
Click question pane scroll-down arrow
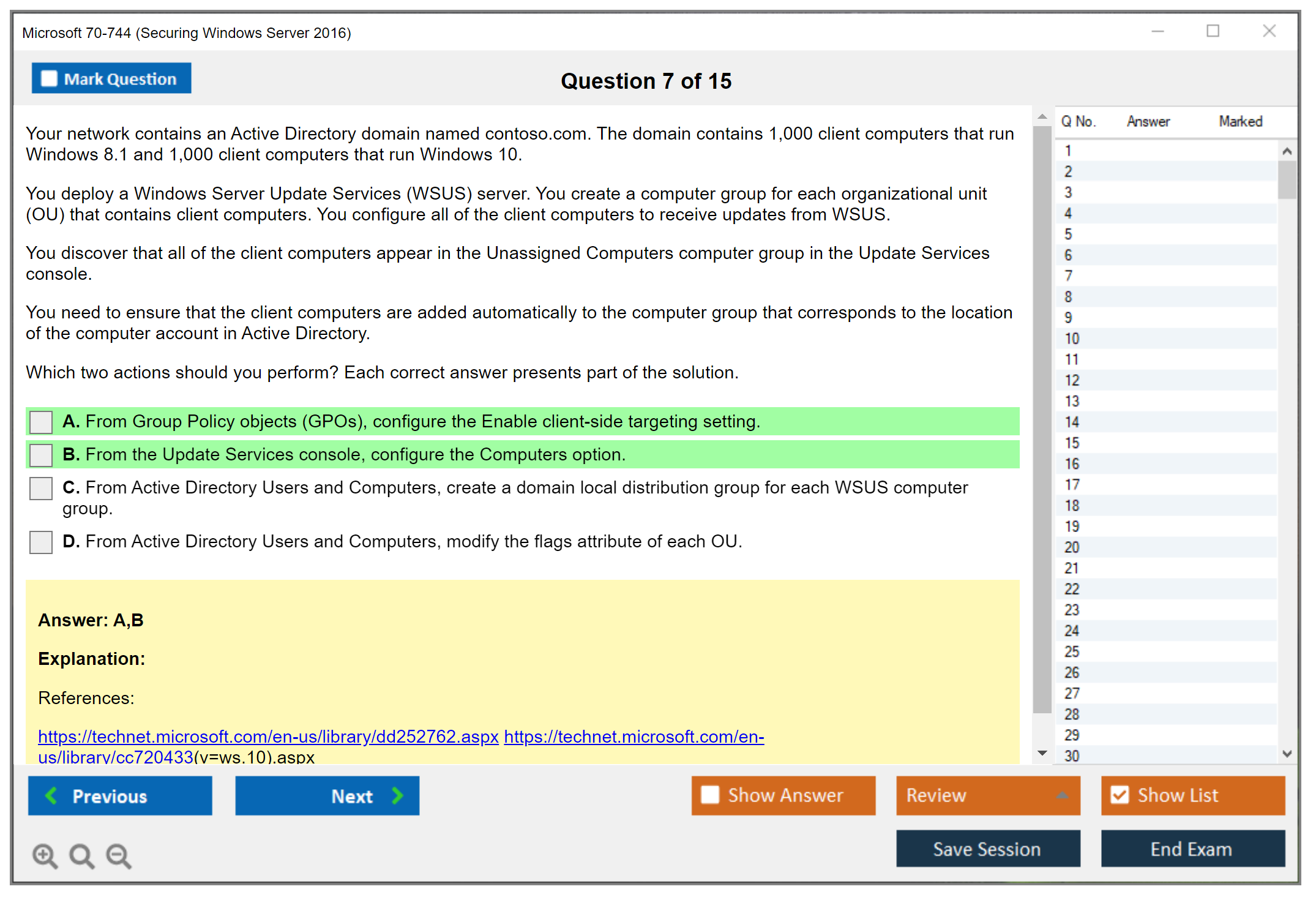click(x=1042, y=753)
